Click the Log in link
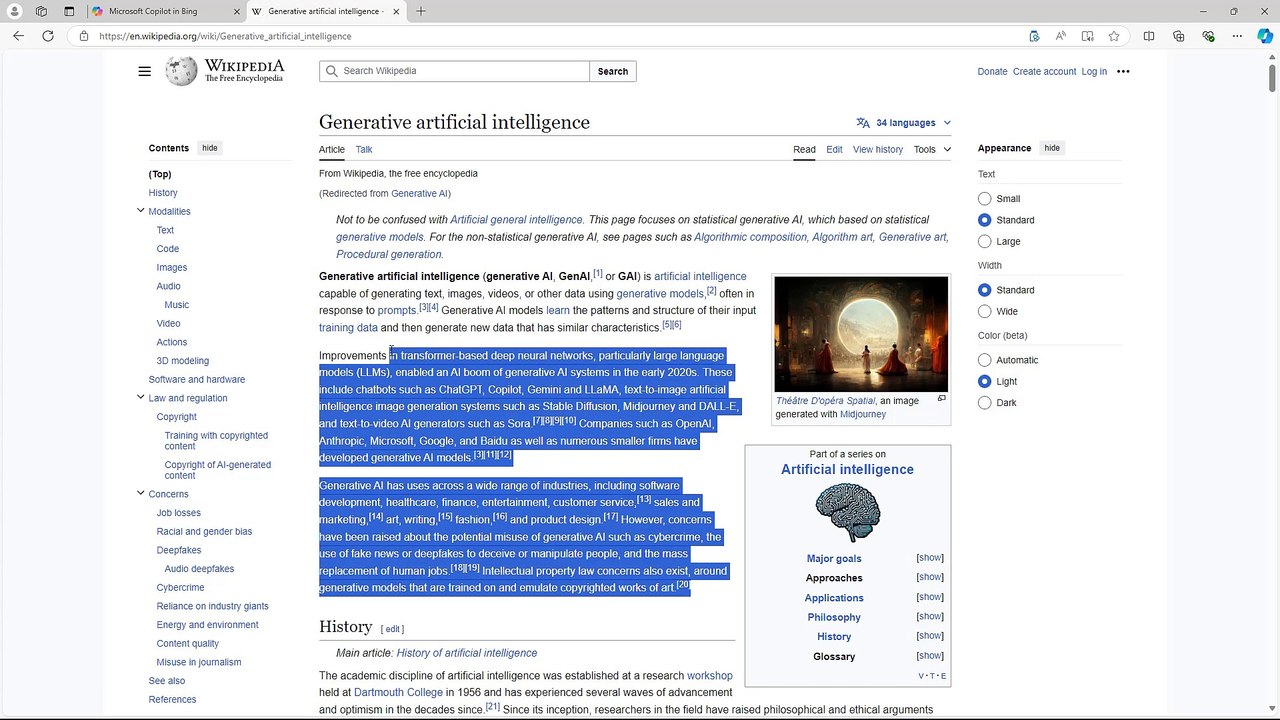Image resolution: width=1280 pixels, height=720 pixels. [1094, 71]
